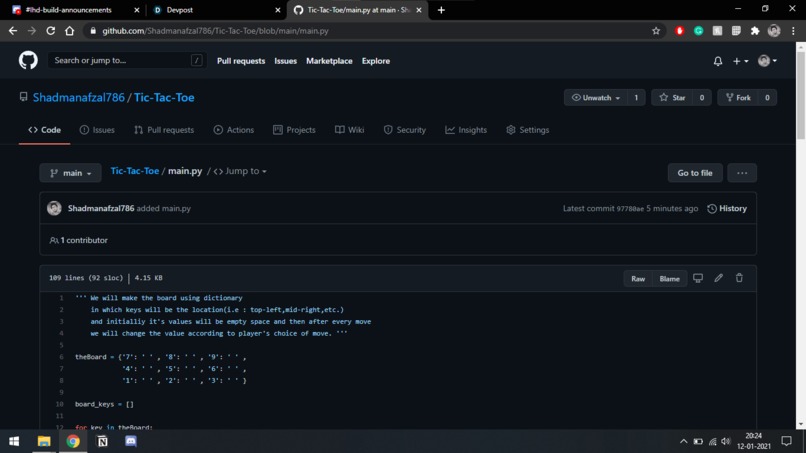
Task: Click the watchers count 1
Action: pyautogui.click(x=636, y=98)
